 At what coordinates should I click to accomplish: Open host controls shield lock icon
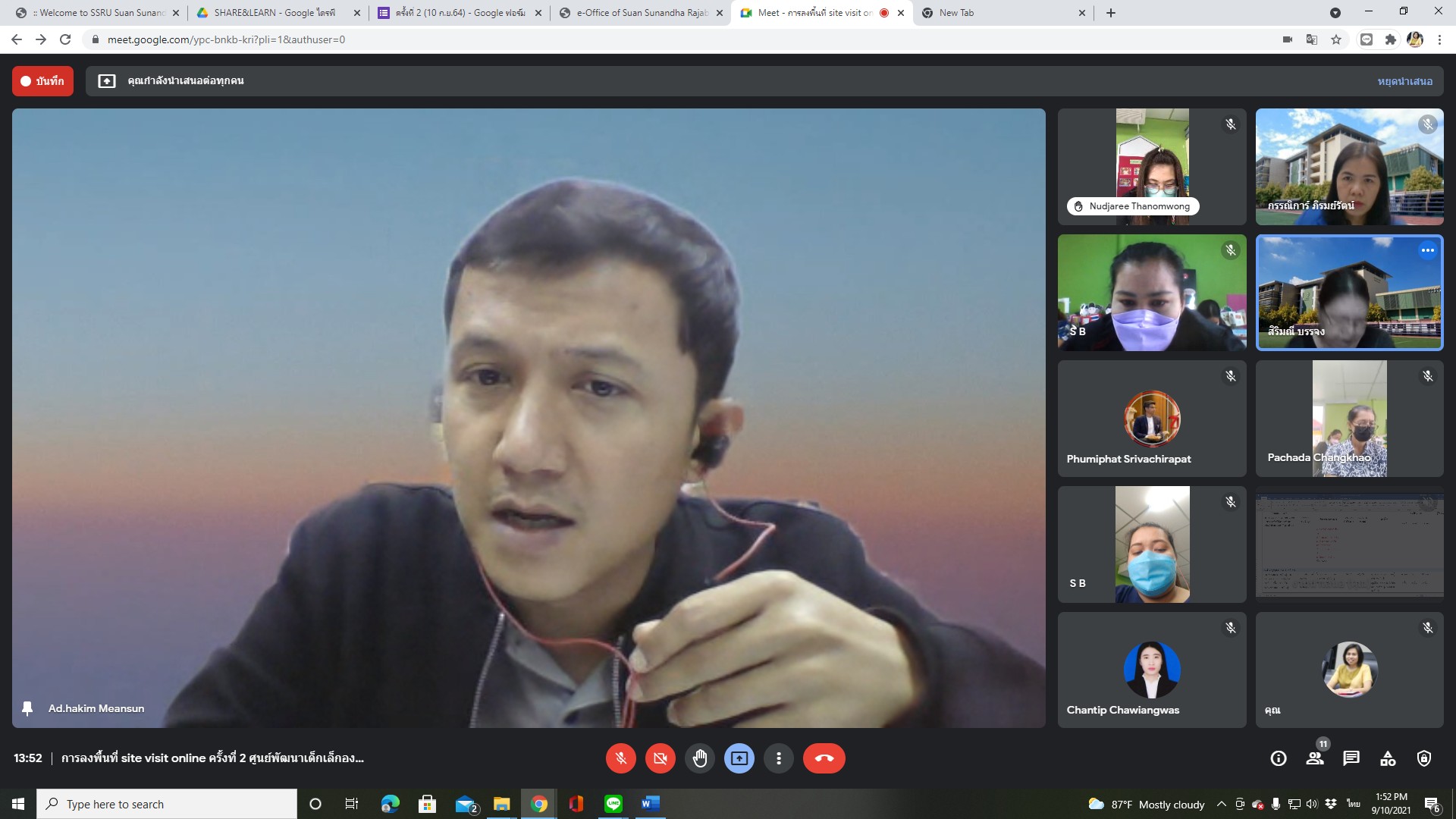pos(1424,758)
